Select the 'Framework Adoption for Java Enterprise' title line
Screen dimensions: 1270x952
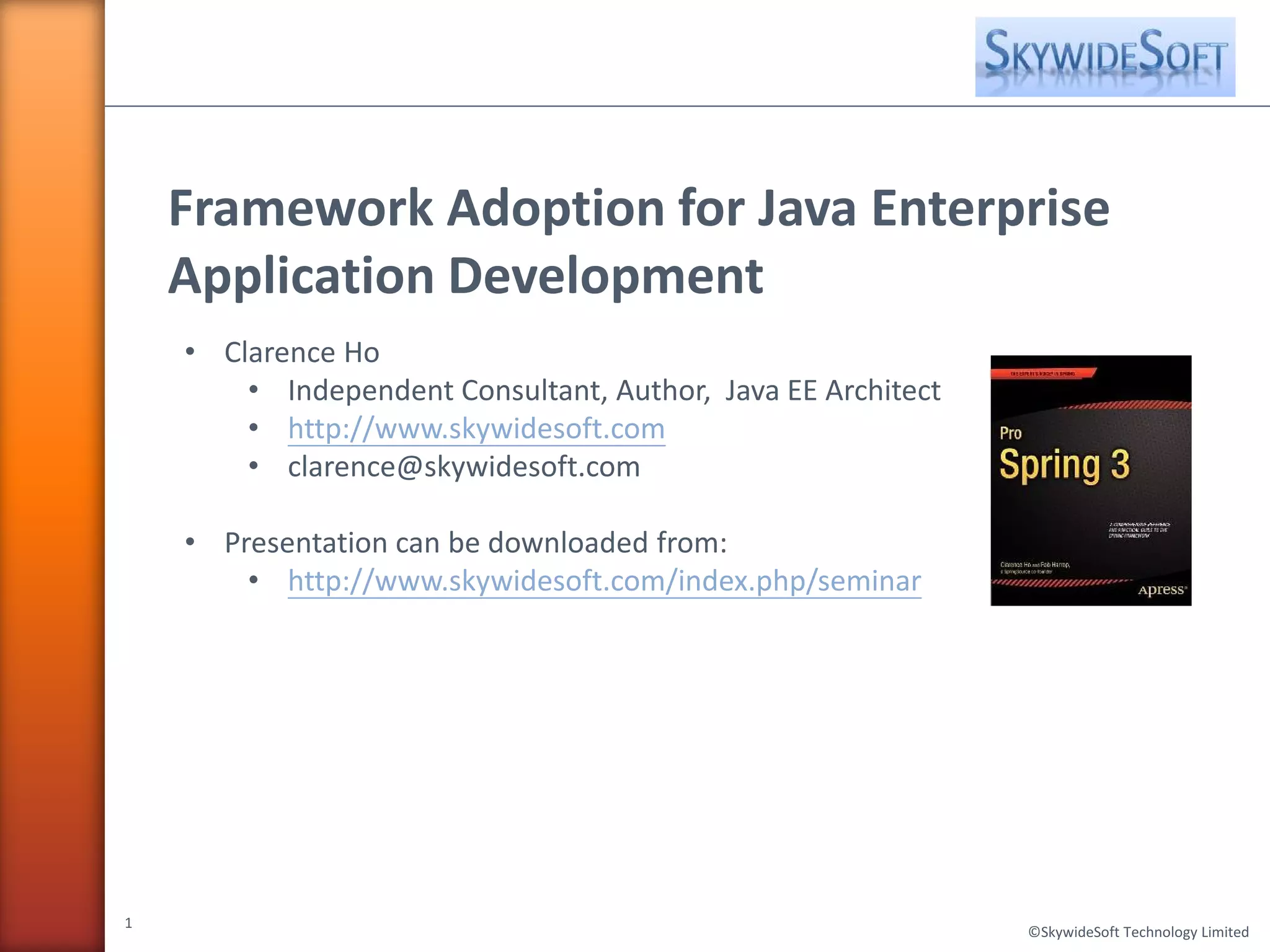pyautogui.click(x=639, y=208)
